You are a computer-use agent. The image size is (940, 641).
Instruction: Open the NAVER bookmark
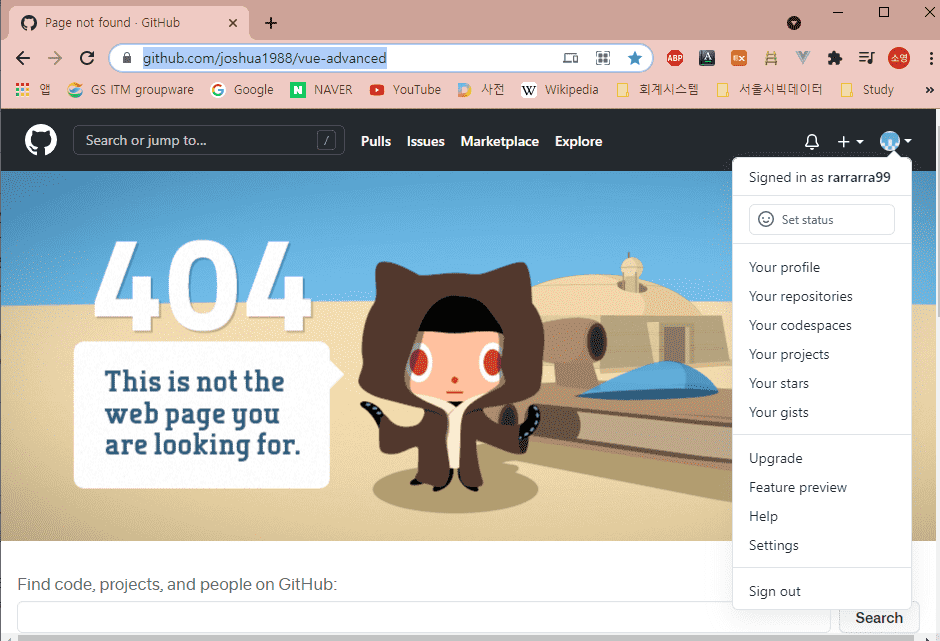[321, 90]
